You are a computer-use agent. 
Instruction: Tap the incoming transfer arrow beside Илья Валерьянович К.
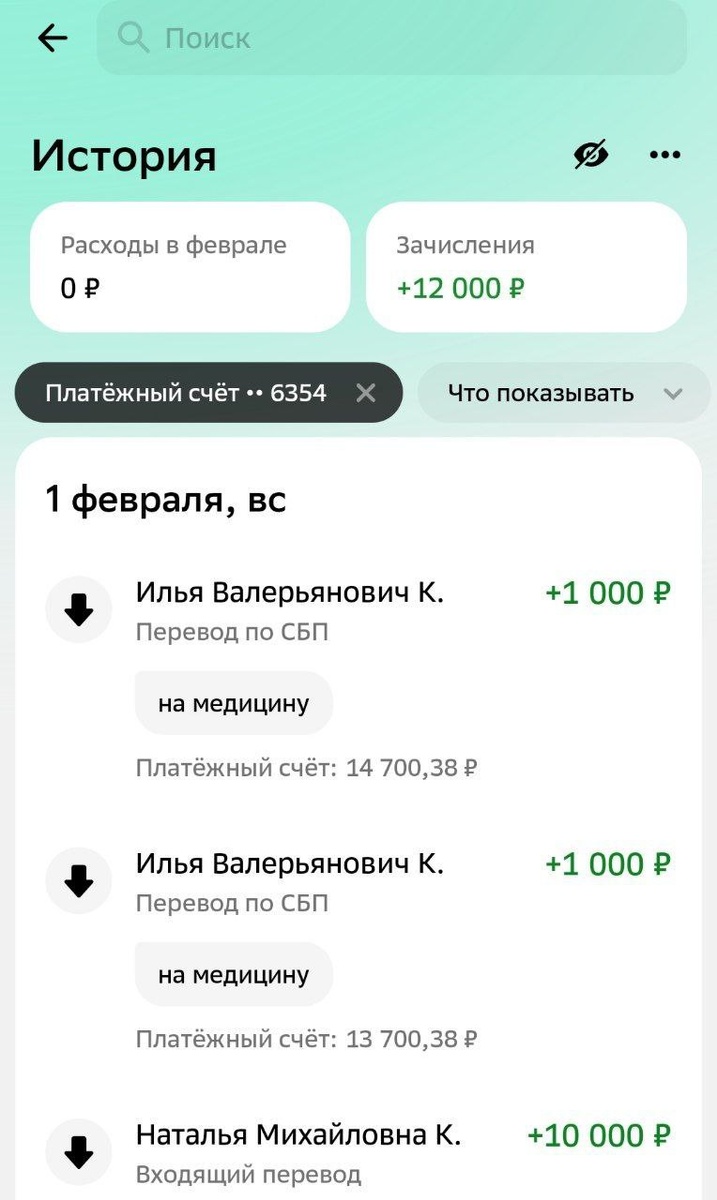[x=78, y=609]
